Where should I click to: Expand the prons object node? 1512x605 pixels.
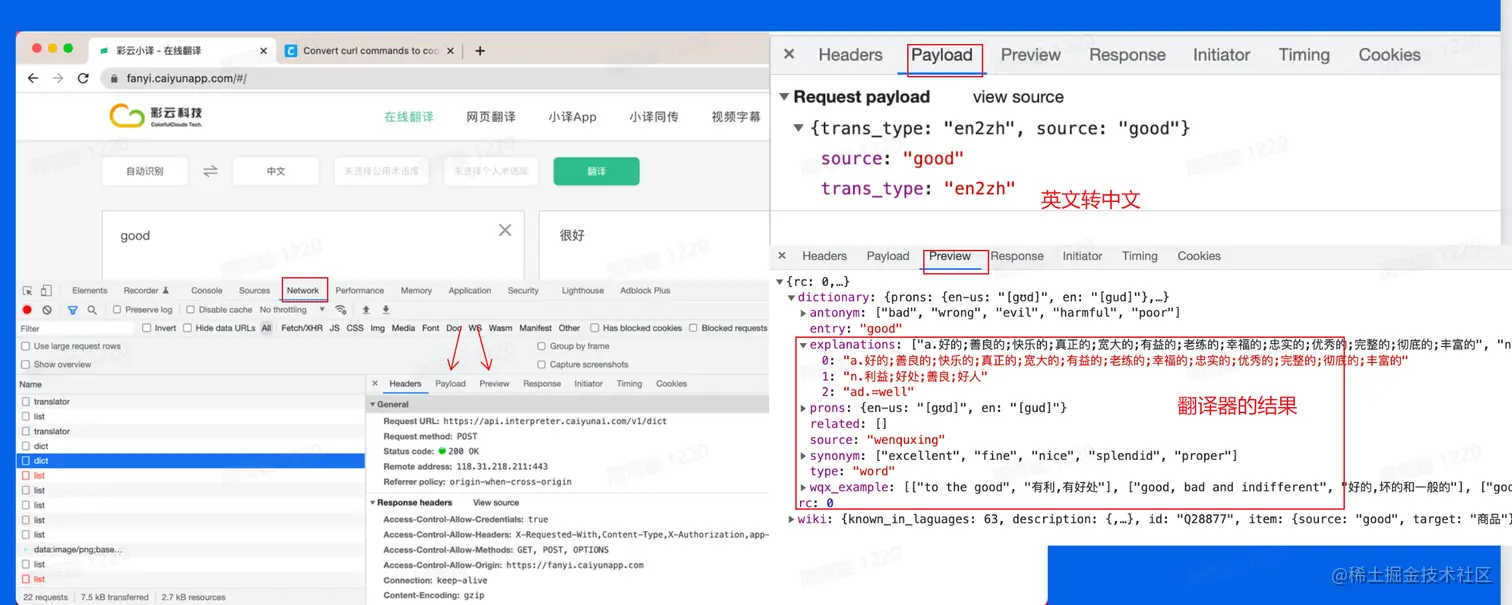click(803, 408)
